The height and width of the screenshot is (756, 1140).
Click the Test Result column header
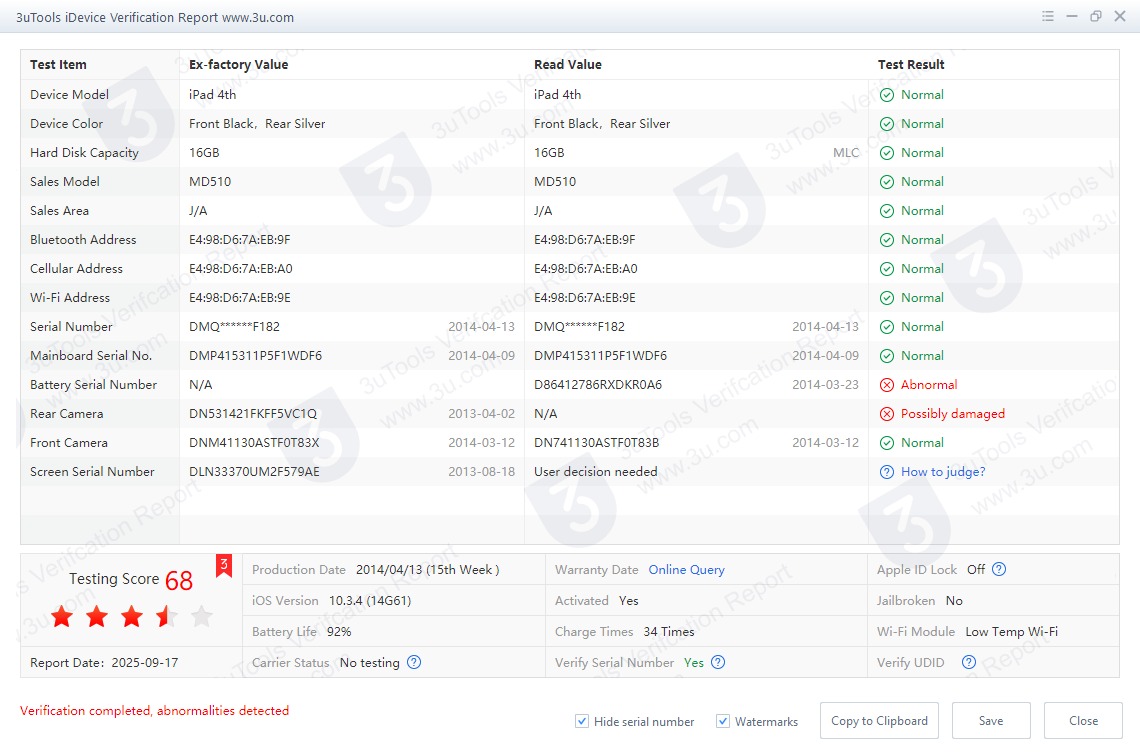pos(911,65)
